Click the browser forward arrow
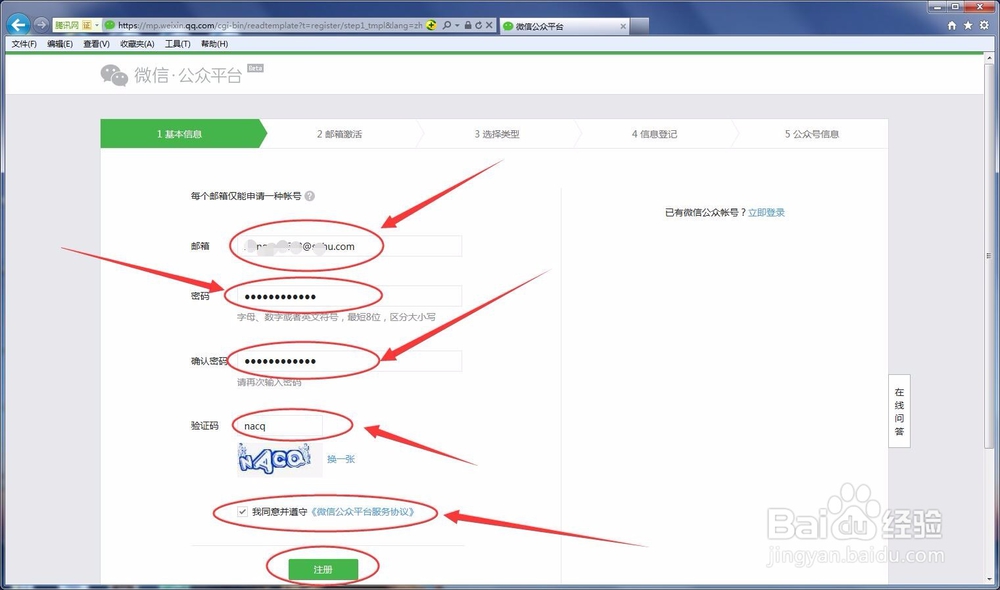The width and height of the screenshot is (1000, 590). click(x=41, y=25)
